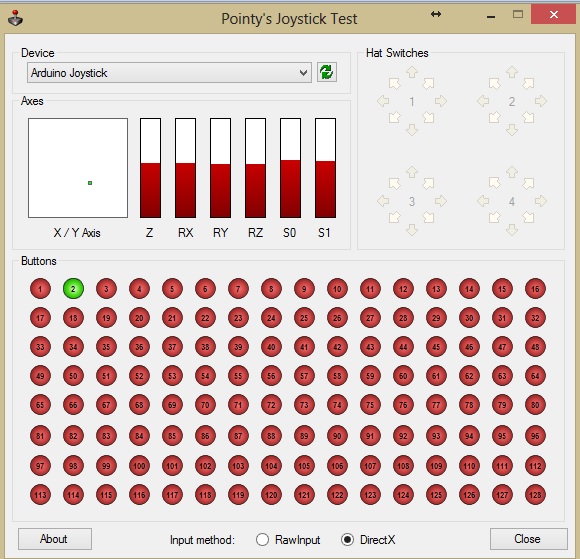The height and width of the screenshot is (559, 580).
Task: Click the double-arrow icon in title bar
Action: [436, 14]
